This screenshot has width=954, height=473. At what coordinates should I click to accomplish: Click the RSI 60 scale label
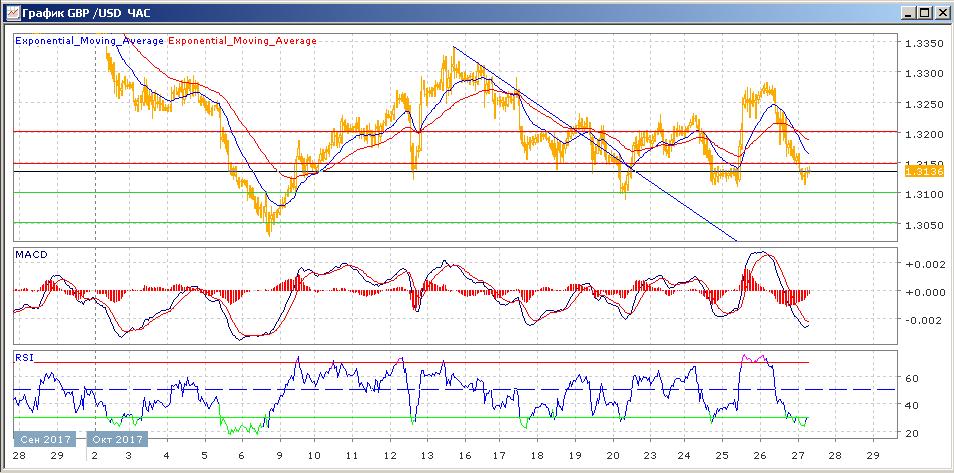click(x=911, y=379)
